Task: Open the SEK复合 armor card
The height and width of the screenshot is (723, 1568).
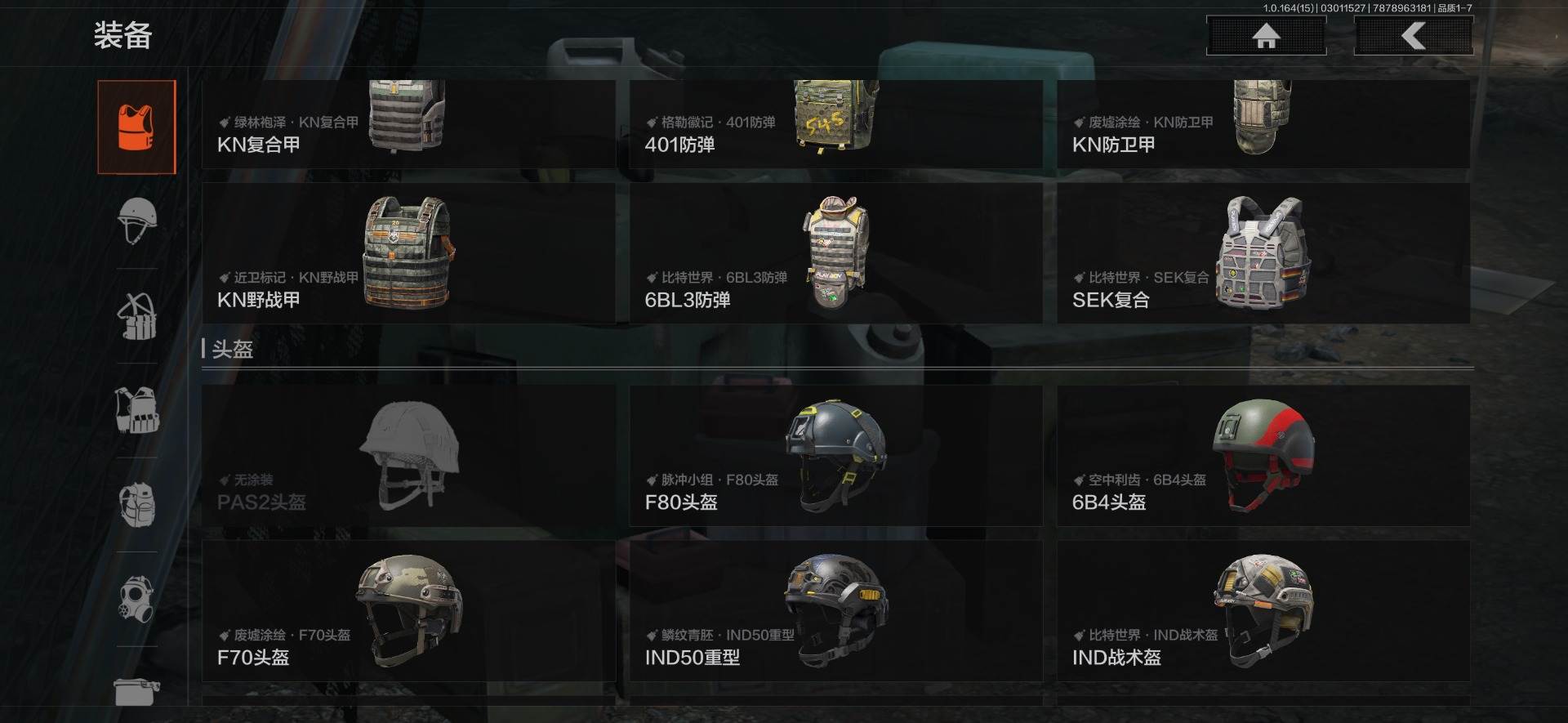Action: coord(1263,253)
